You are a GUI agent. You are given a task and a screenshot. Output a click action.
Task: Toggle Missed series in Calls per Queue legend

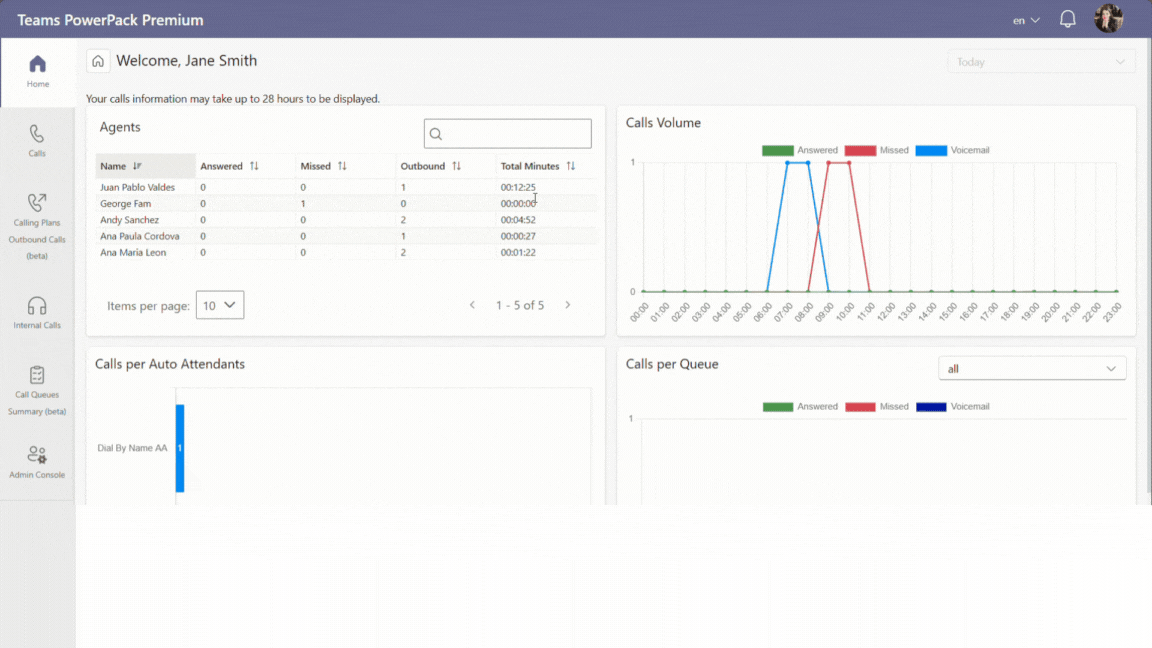pyautogui.click(x=876, y=406)
